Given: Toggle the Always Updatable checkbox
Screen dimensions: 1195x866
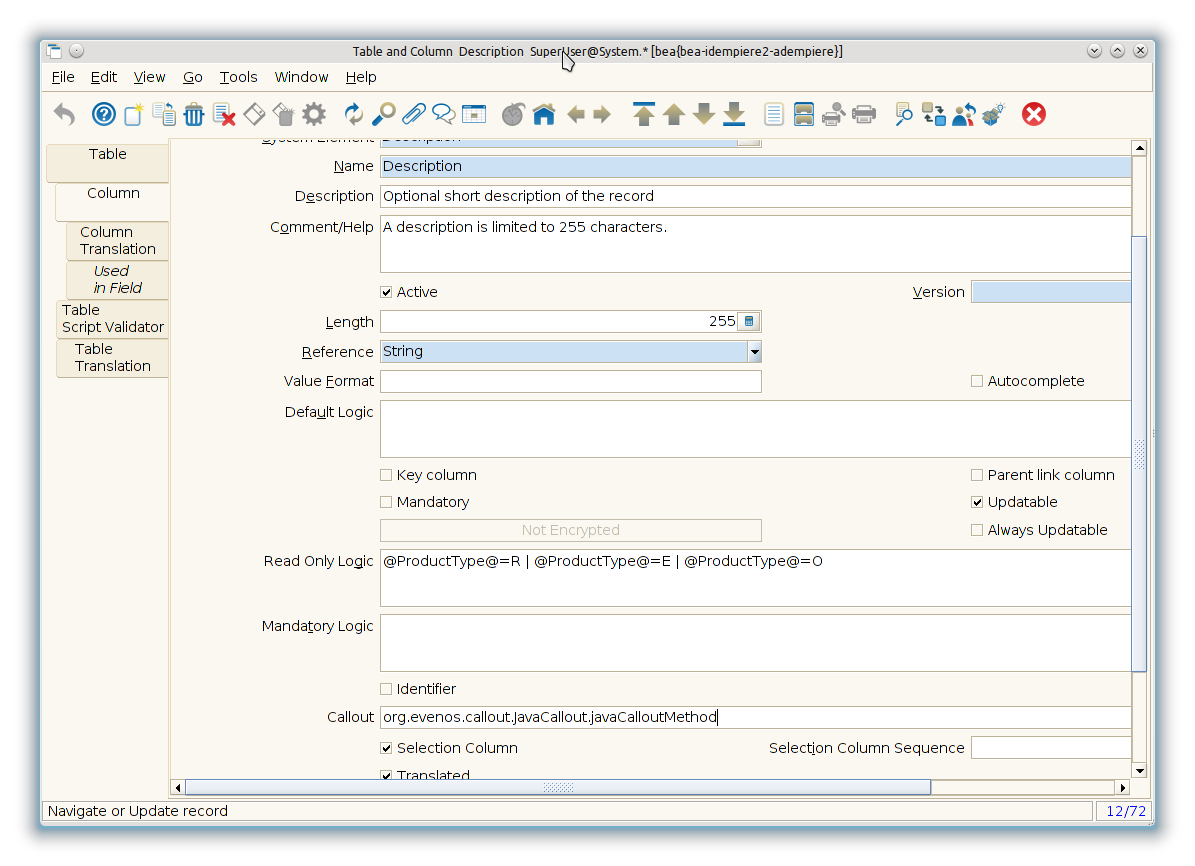Looking at the screenshot, I should [977, 531].
